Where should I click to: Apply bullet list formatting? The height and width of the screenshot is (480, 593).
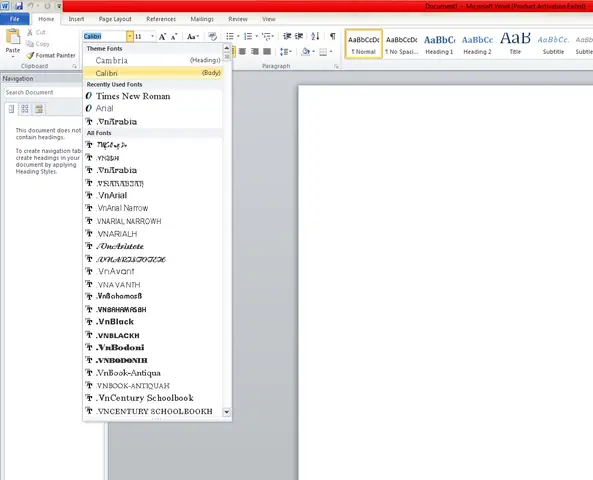[x=230, y=36]
